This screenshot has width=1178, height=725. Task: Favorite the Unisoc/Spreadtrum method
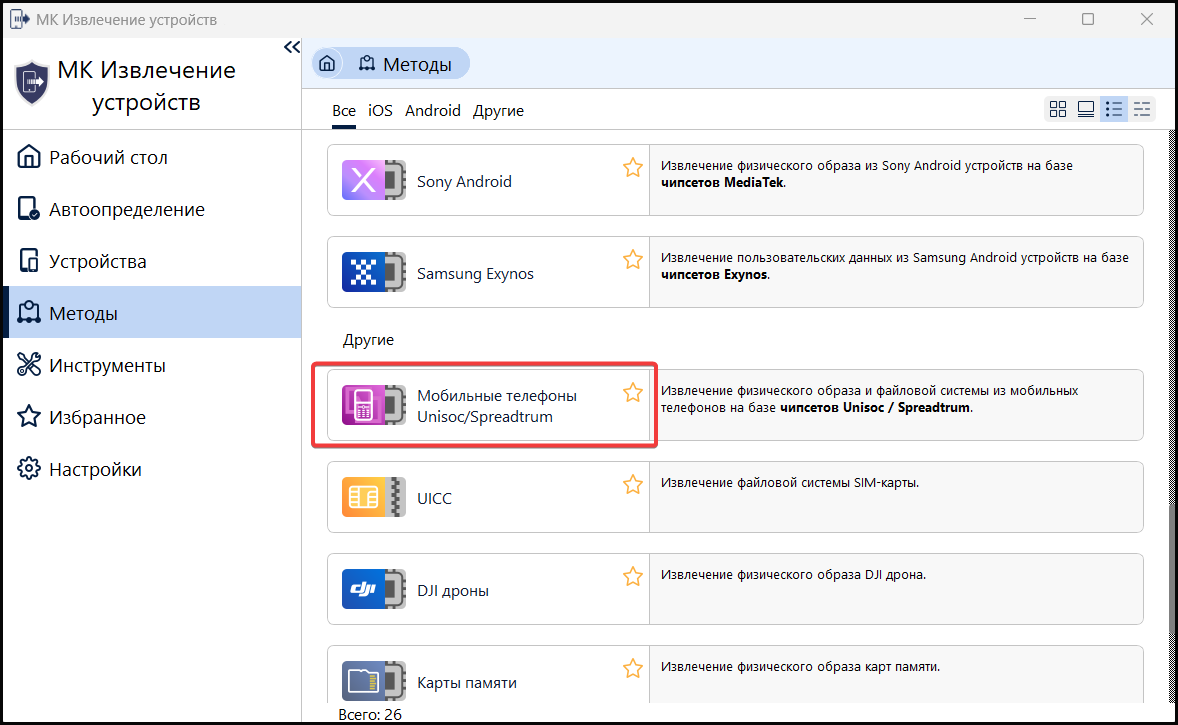[x=633, y=392]
